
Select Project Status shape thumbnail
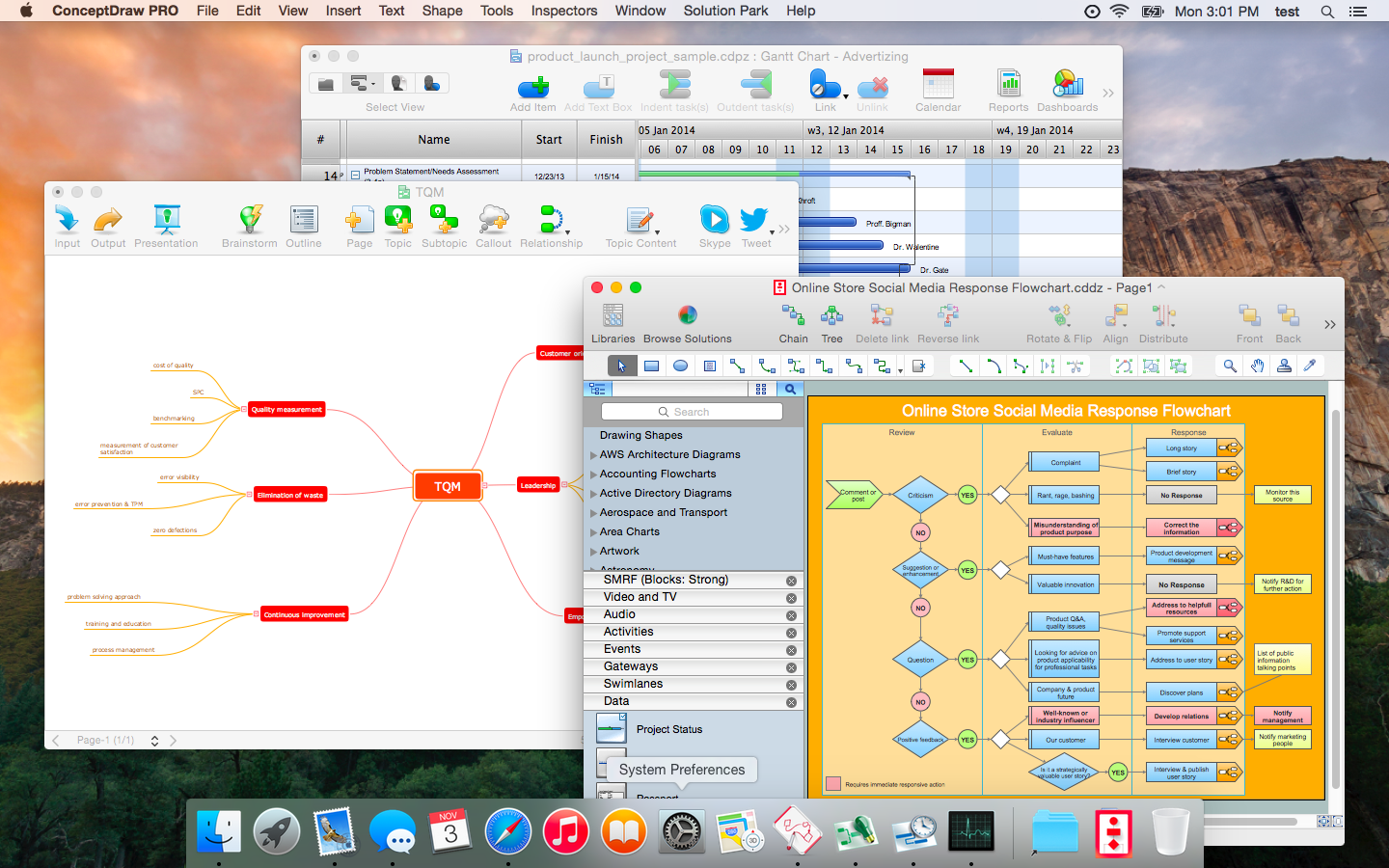612,729
